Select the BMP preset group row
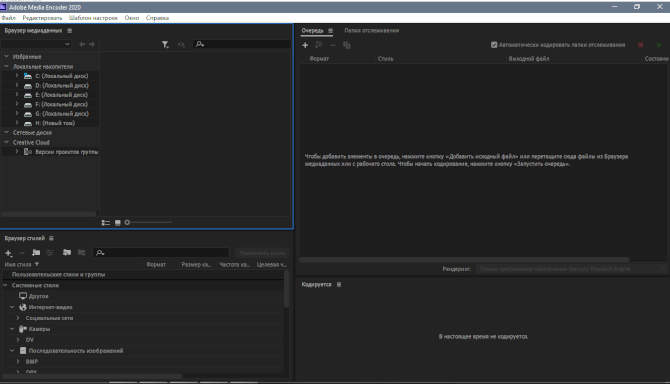The image size is (670, 384). (32, 361)
